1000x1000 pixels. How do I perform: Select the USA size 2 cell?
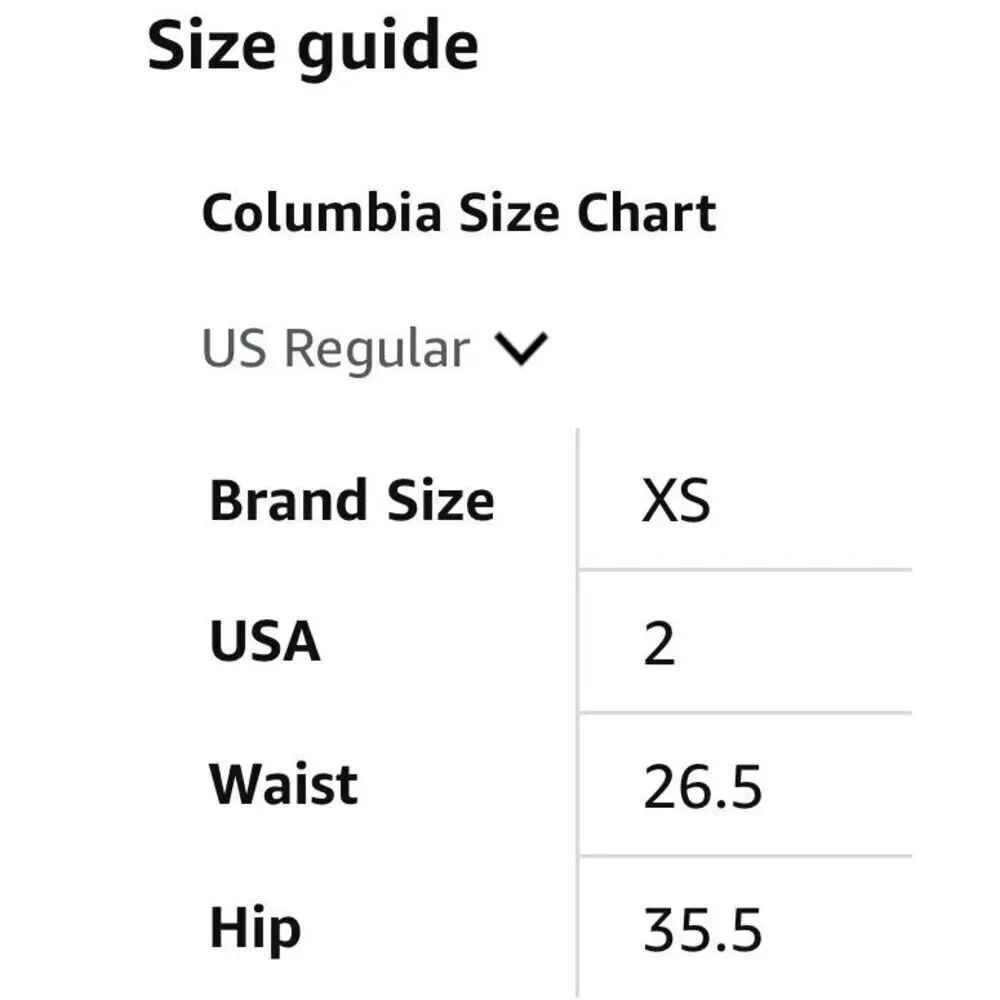(x=659, y=643)
